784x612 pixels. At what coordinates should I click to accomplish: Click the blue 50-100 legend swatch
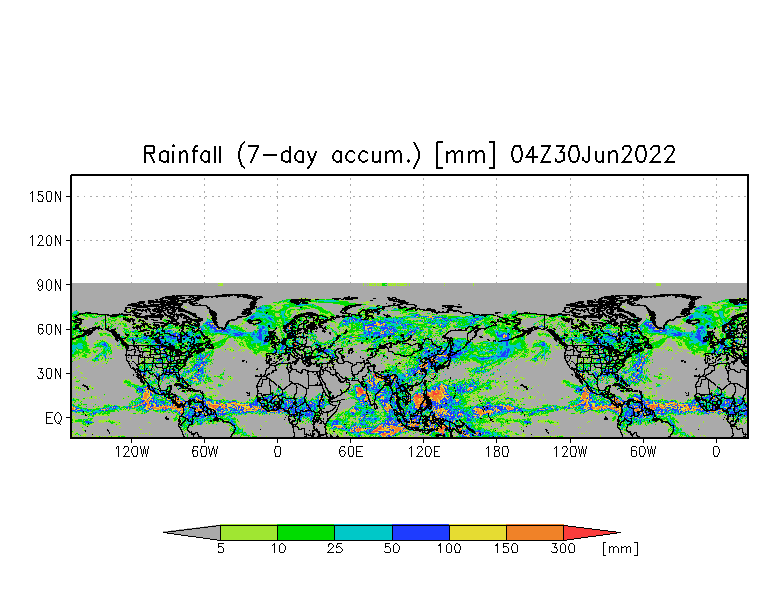[x=421, y=532]
